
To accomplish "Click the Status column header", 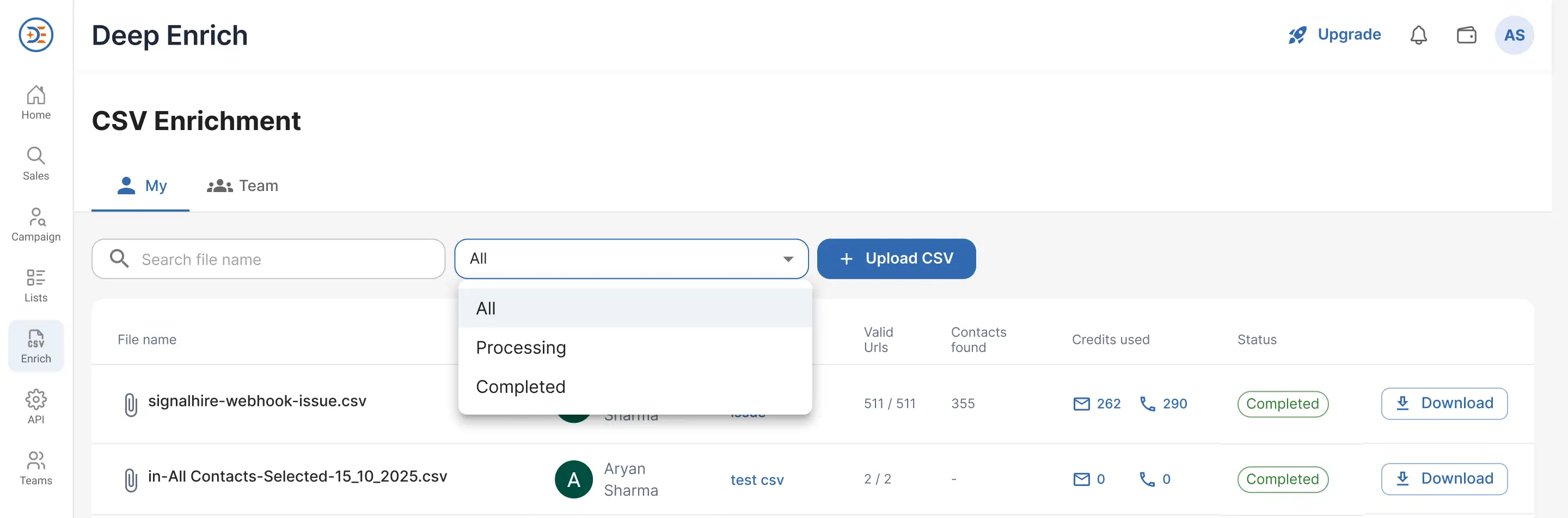I will 1257,339.
